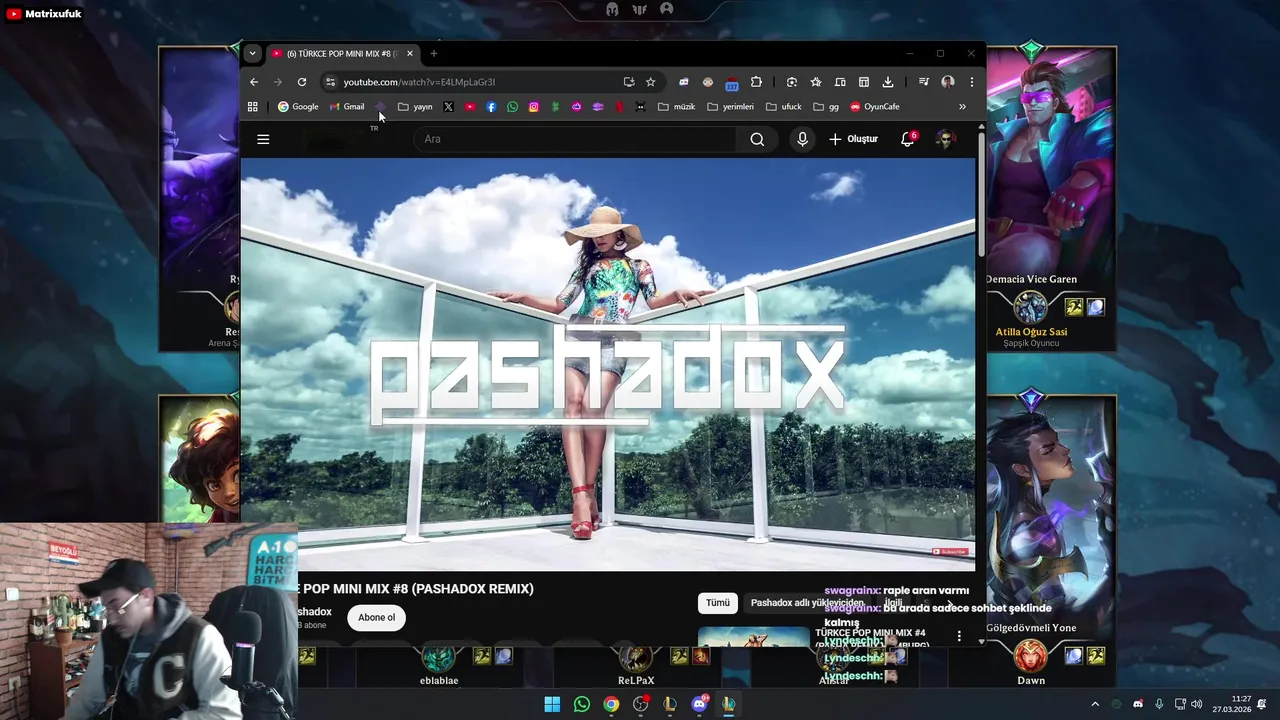Click the Gölgedövmeli Yone skin name
1280x720 pixels.
coord(1031,628)
